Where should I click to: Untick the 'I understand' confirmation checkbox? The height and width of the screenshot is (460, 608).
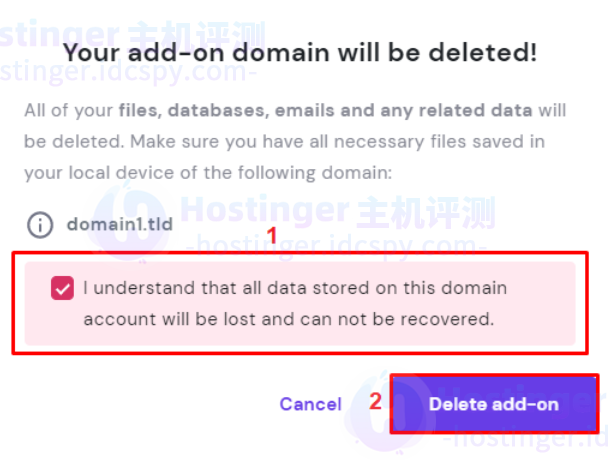[x=63, y=289]
